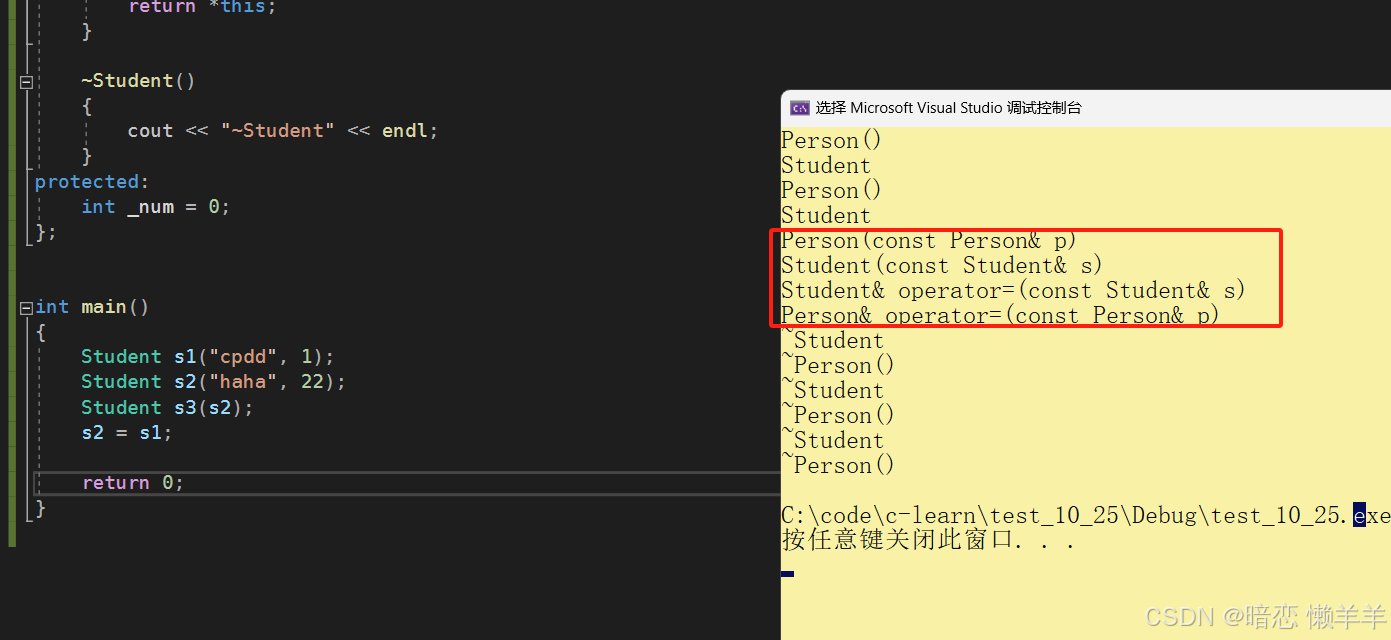This screenshot has width=1391, height=640.
Task: Click the line 'Student s2("haha", 22);'
Action: pyautogui.click(x=213, y=382)
